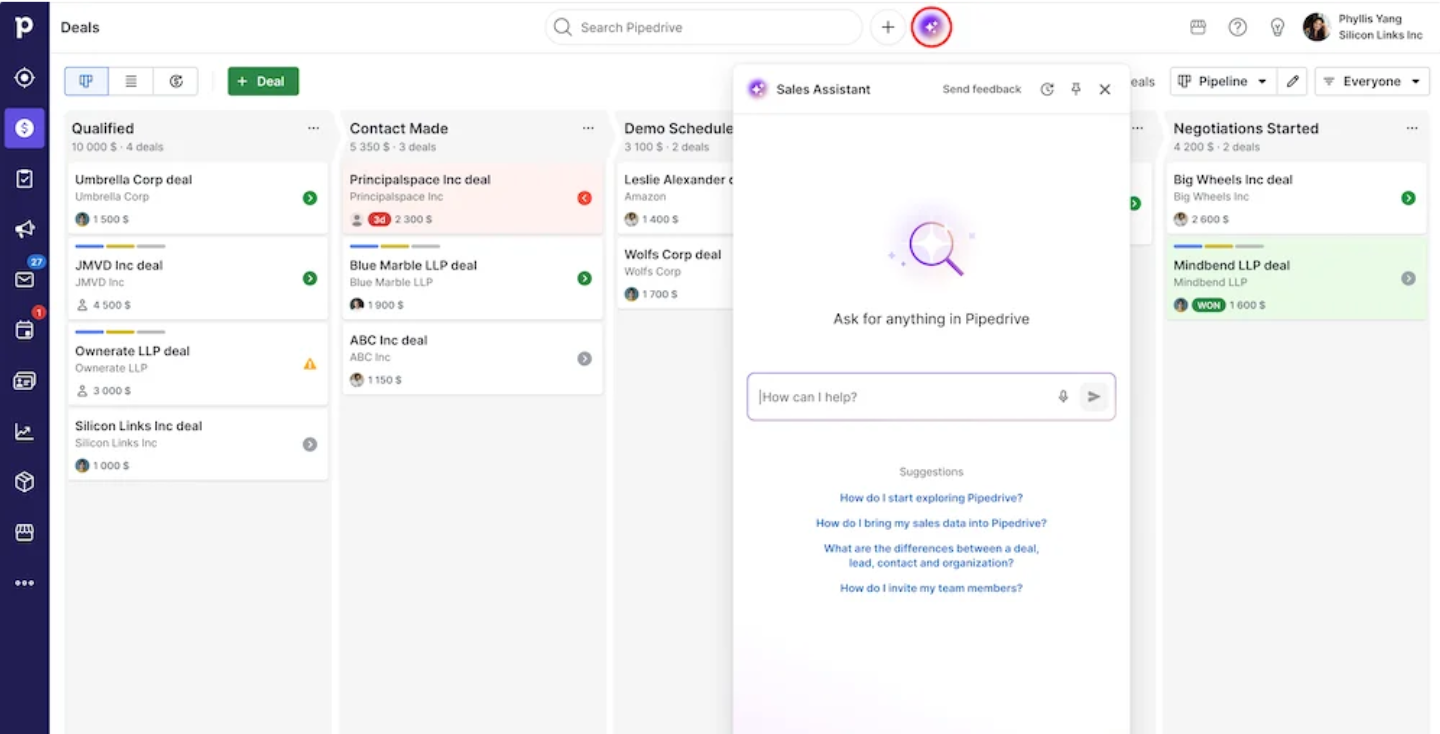Click grey activity arrow on Mindbend LLP deal
This screenshot has width=1440, height=734.
coord(1408,278)
